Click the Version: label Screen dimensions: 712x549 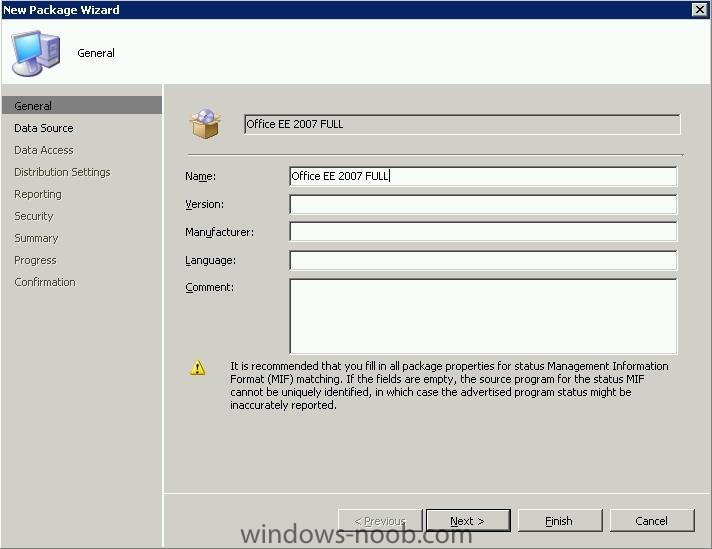click(204, 204)
